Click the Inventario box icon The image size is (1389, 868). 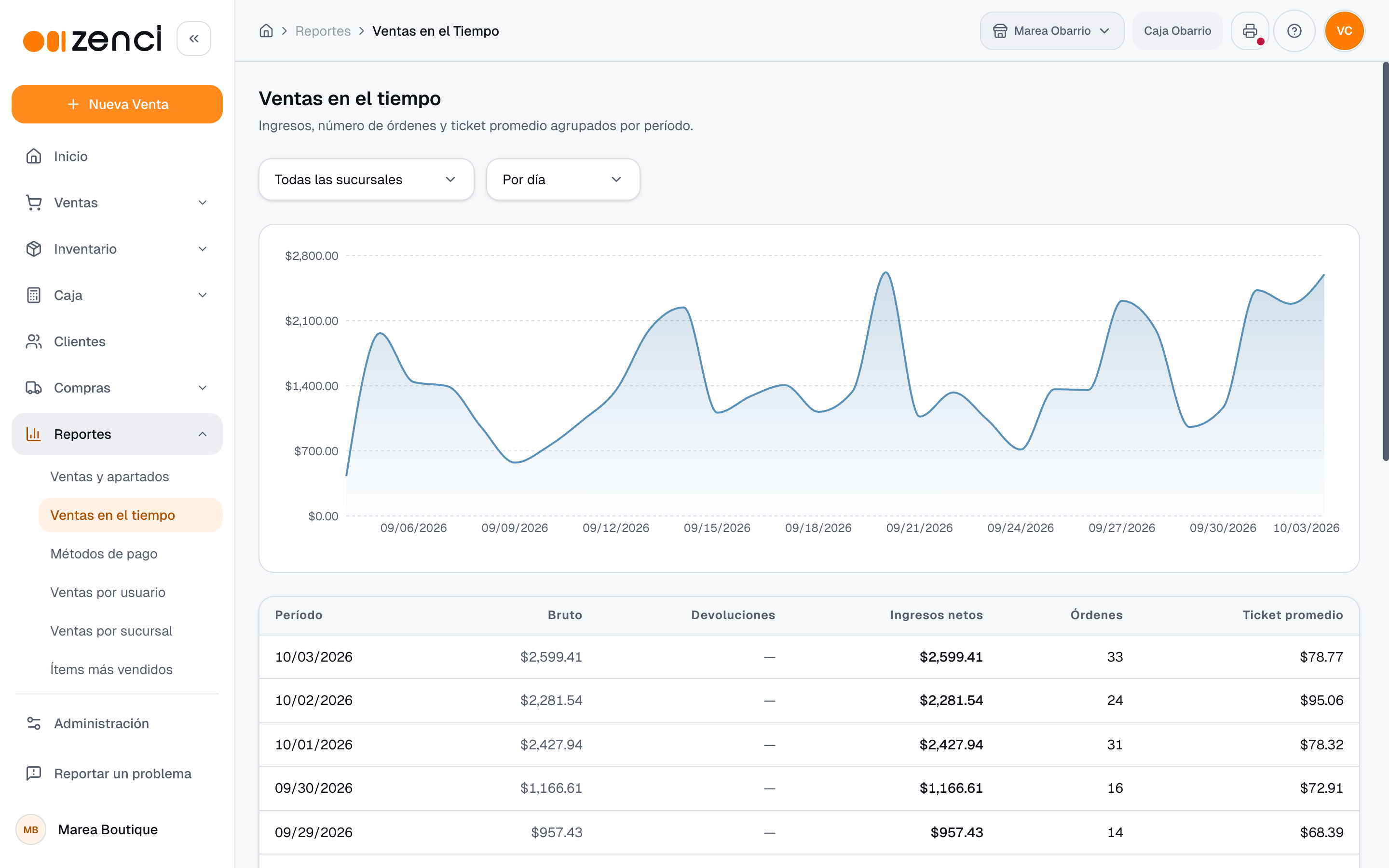click(x=34, y=248)
